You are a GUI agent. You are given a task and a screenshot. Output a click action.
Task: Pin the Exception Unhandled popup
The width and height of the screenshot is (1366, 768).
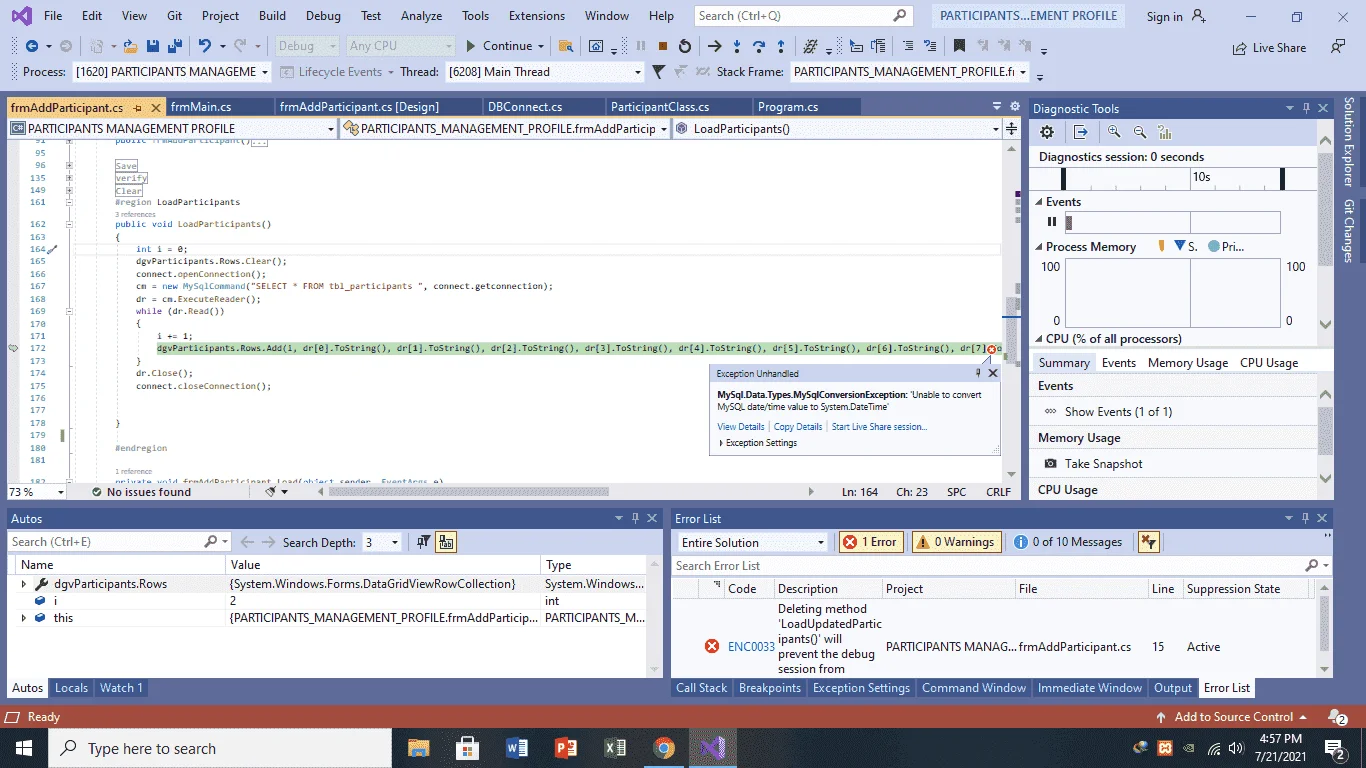click(978, 373)
